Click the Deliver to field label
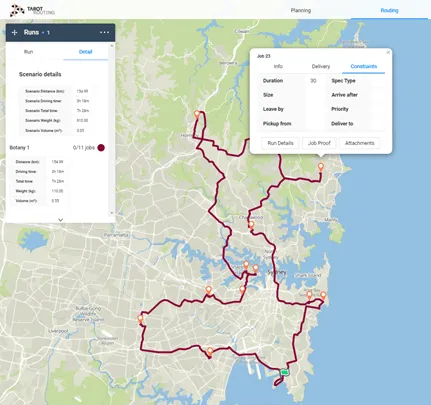431x405 pixels. 342,123
